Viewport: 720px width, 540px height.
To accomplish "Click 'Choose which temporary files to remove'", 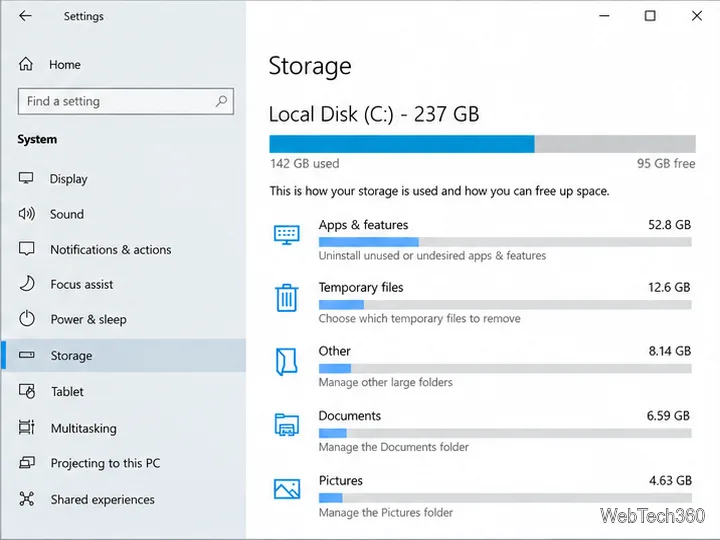I will click(419, 319).
